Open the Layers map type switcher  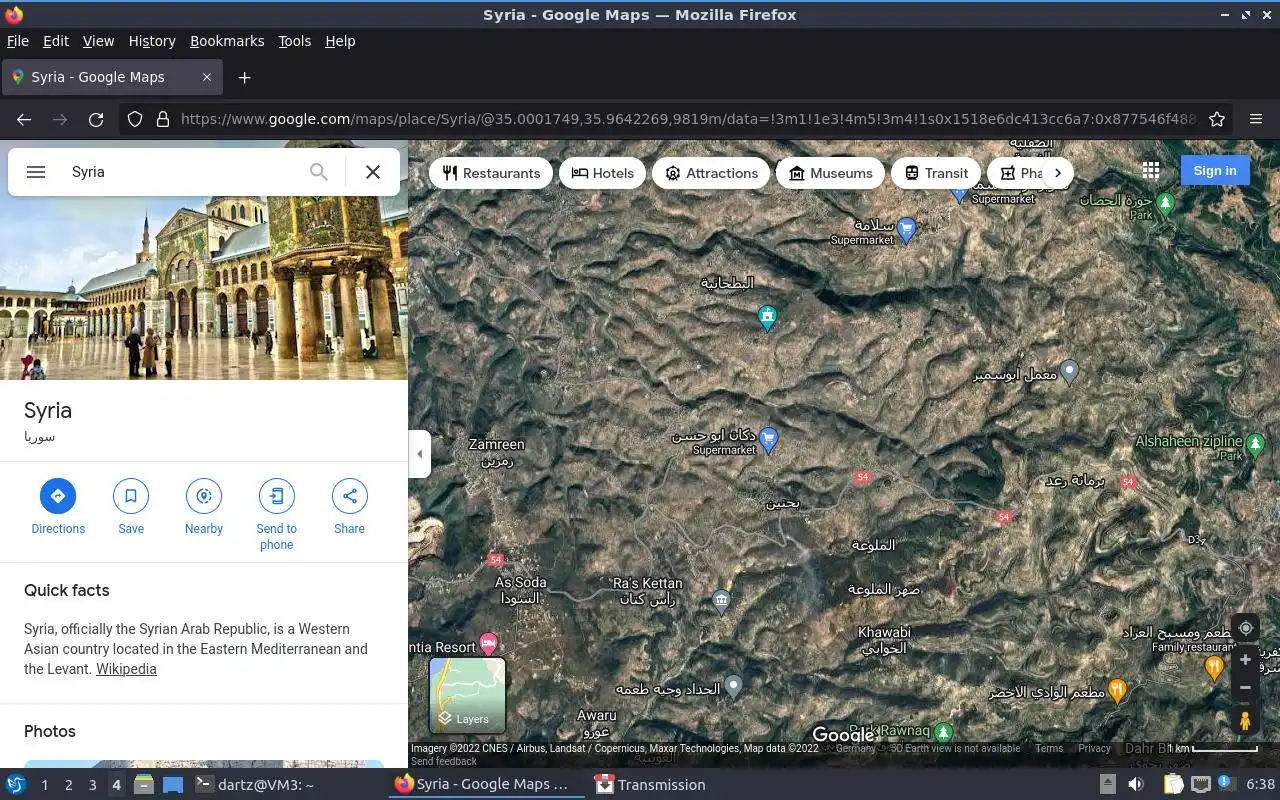point(467,695)
